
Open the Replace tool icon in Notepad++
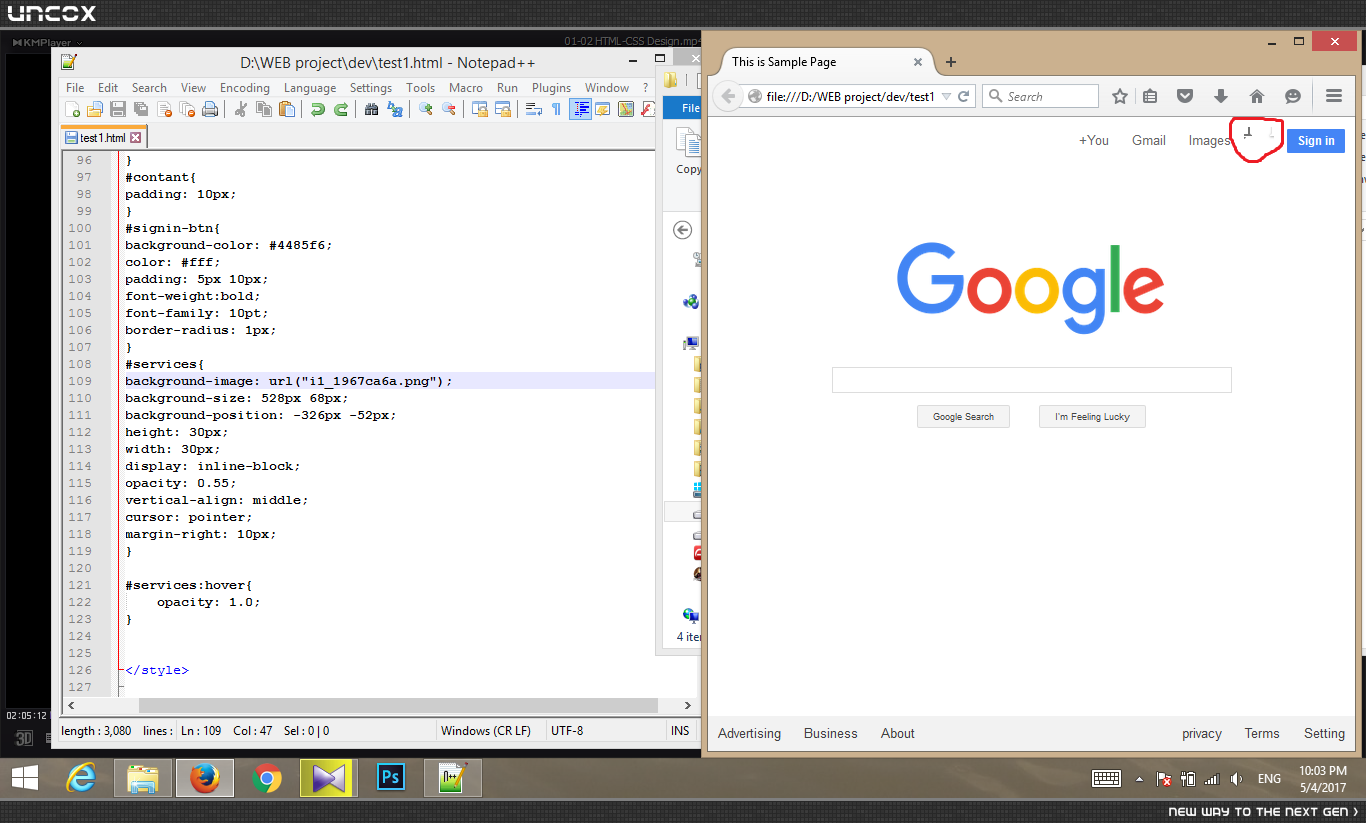click(x=395, y=110)
